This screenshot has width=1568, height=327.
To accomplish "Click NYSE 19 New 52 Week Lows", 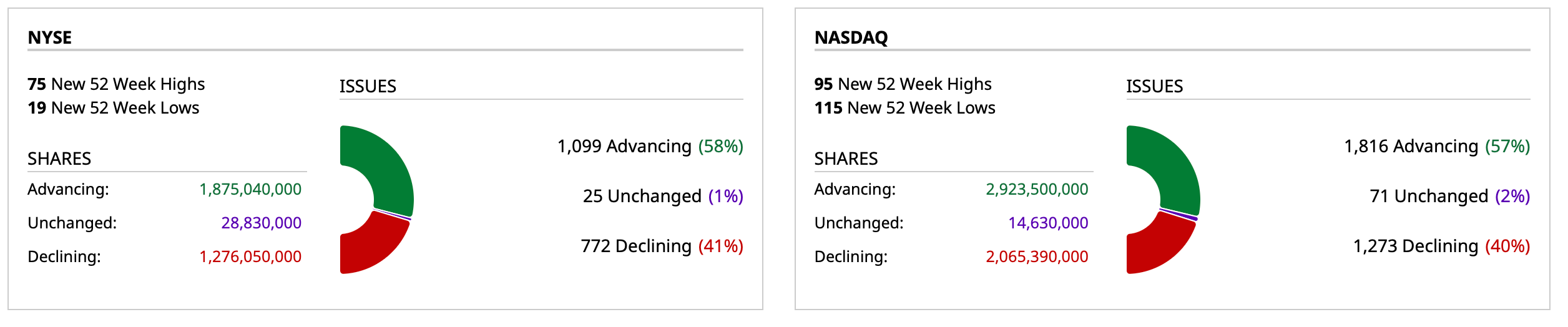I will click(113, 108).
